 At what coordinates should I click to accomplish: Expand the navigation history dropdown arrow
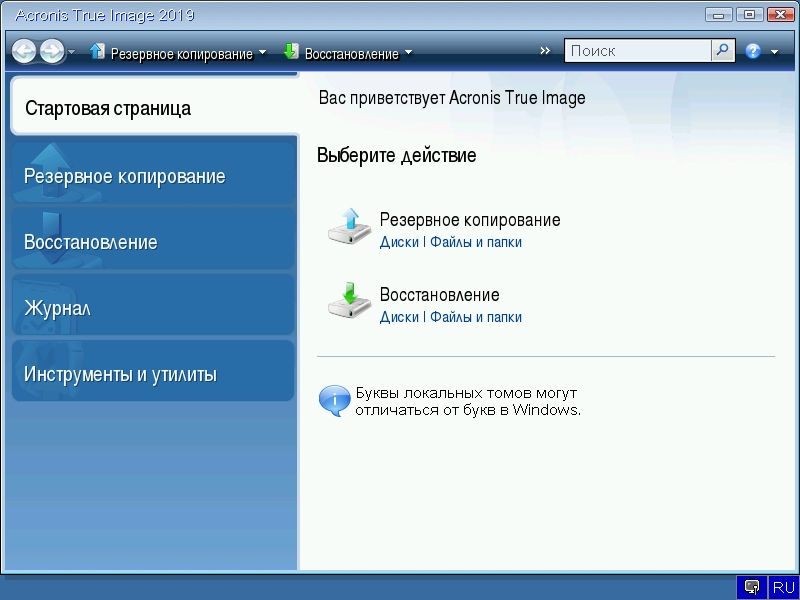71,52
